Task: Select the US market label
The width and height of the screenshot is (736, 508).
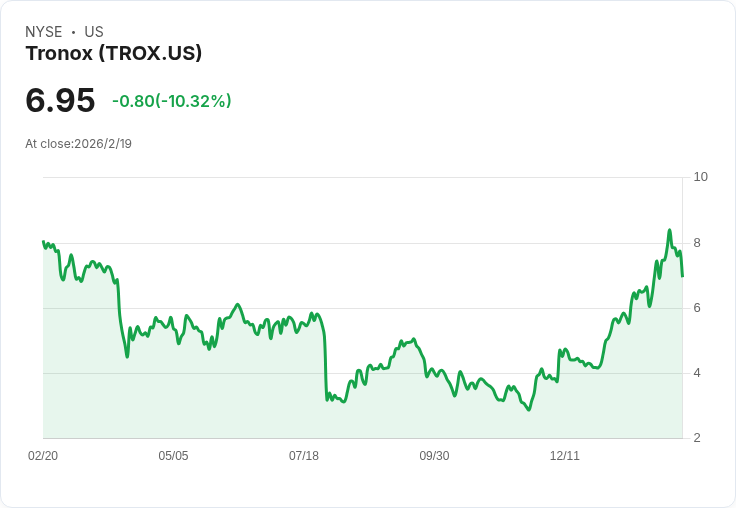Action: [94, 32]
